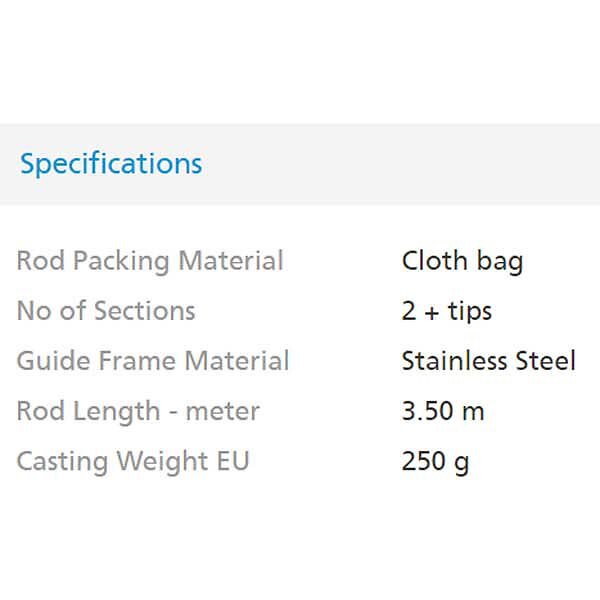Screen dimensions: 600x600
Task: Click the '2 + tips' value
Action: pyautogui.click(x=447, y=311)
